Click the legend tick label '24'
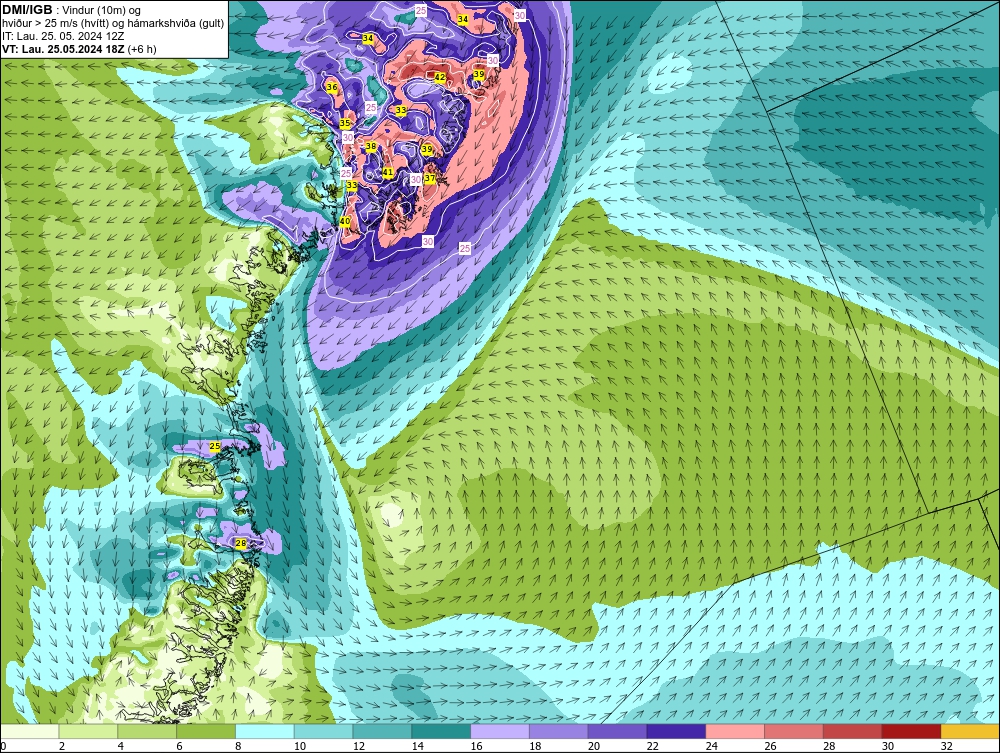This screenshot has height=753, width=1000. (712, 746)
